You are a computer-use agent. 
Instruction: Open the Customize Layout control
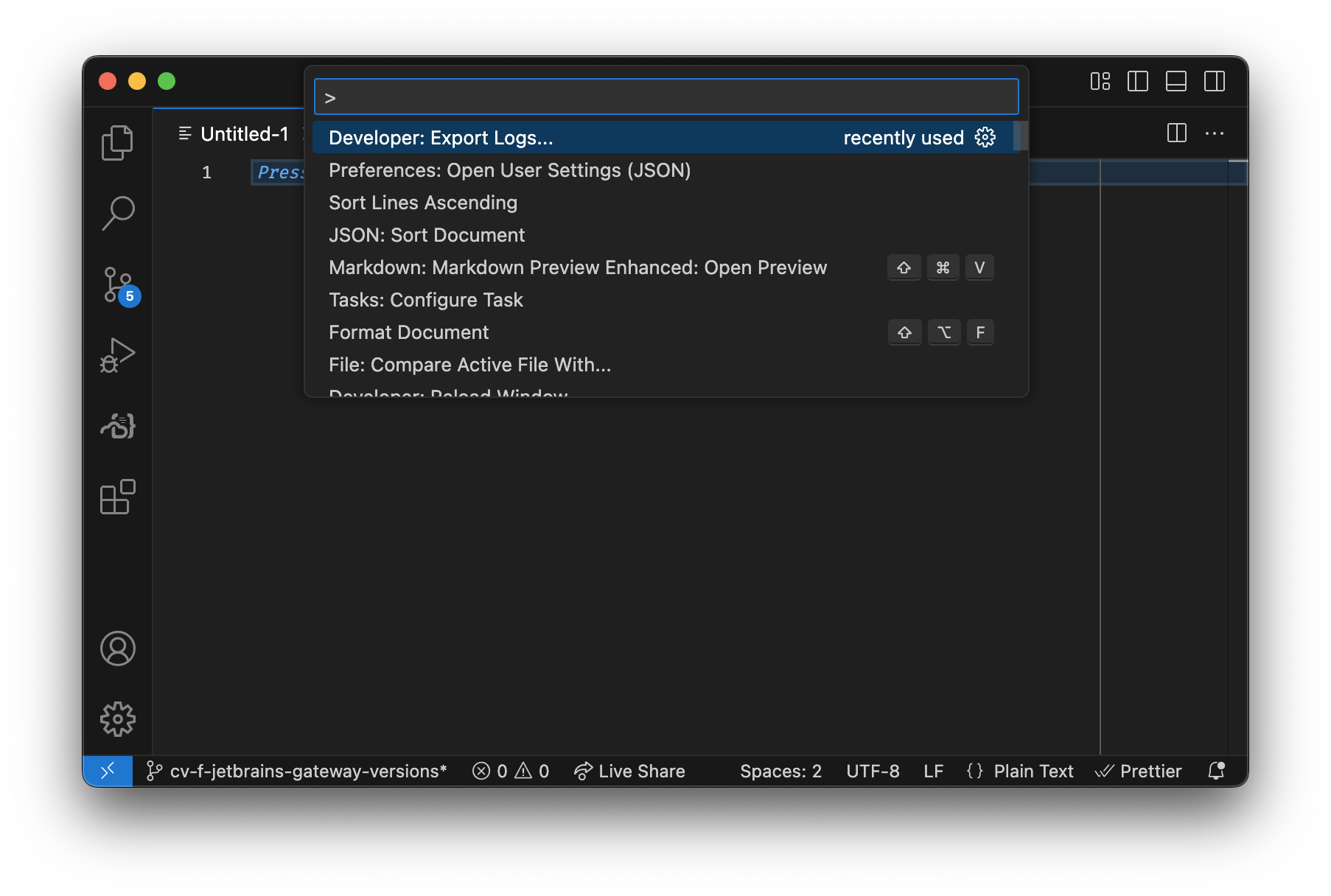tap(1100, 81)
